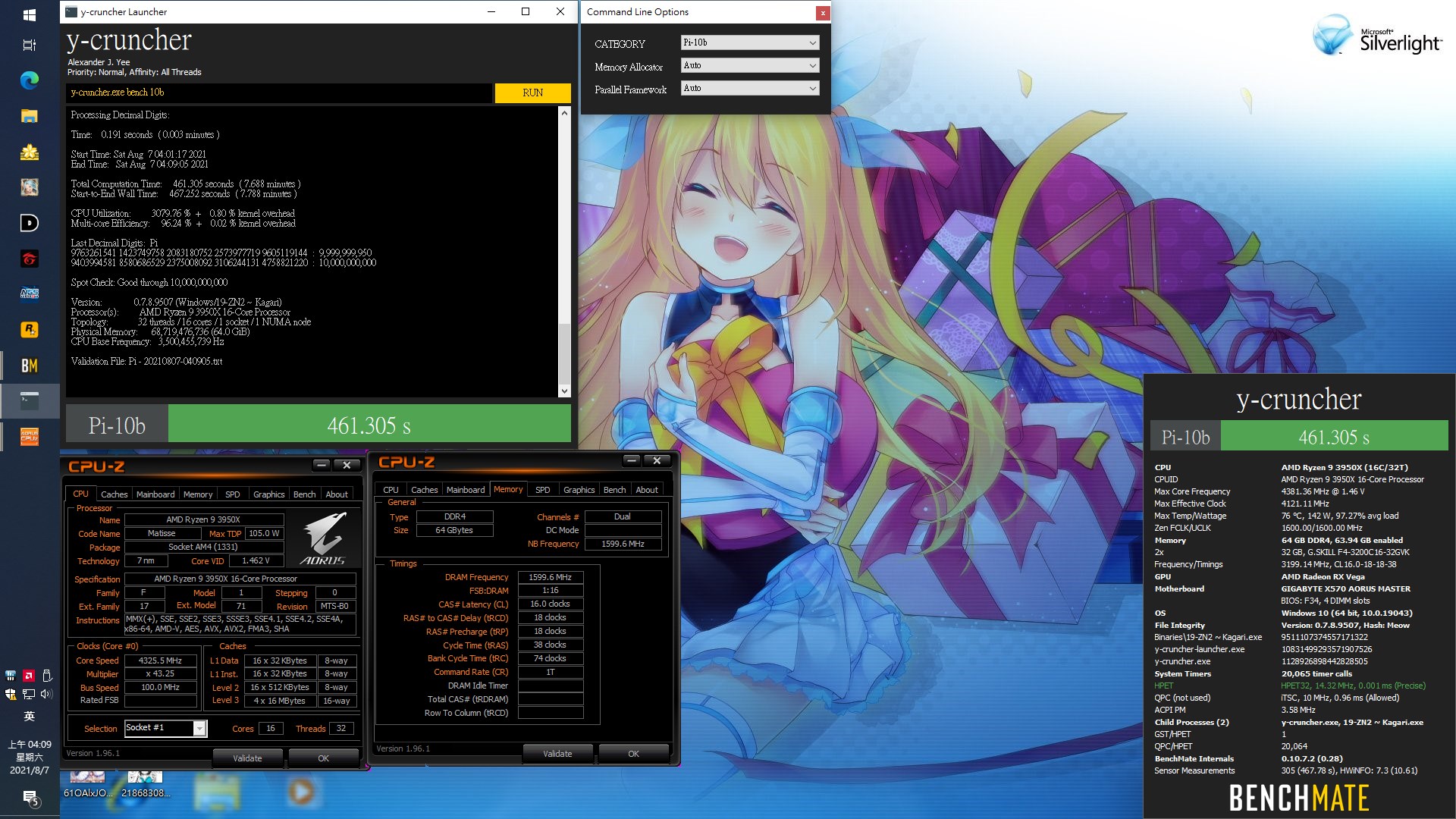
Task: Open the sakura flower app on taskbar
Action: tap(29, 152)
